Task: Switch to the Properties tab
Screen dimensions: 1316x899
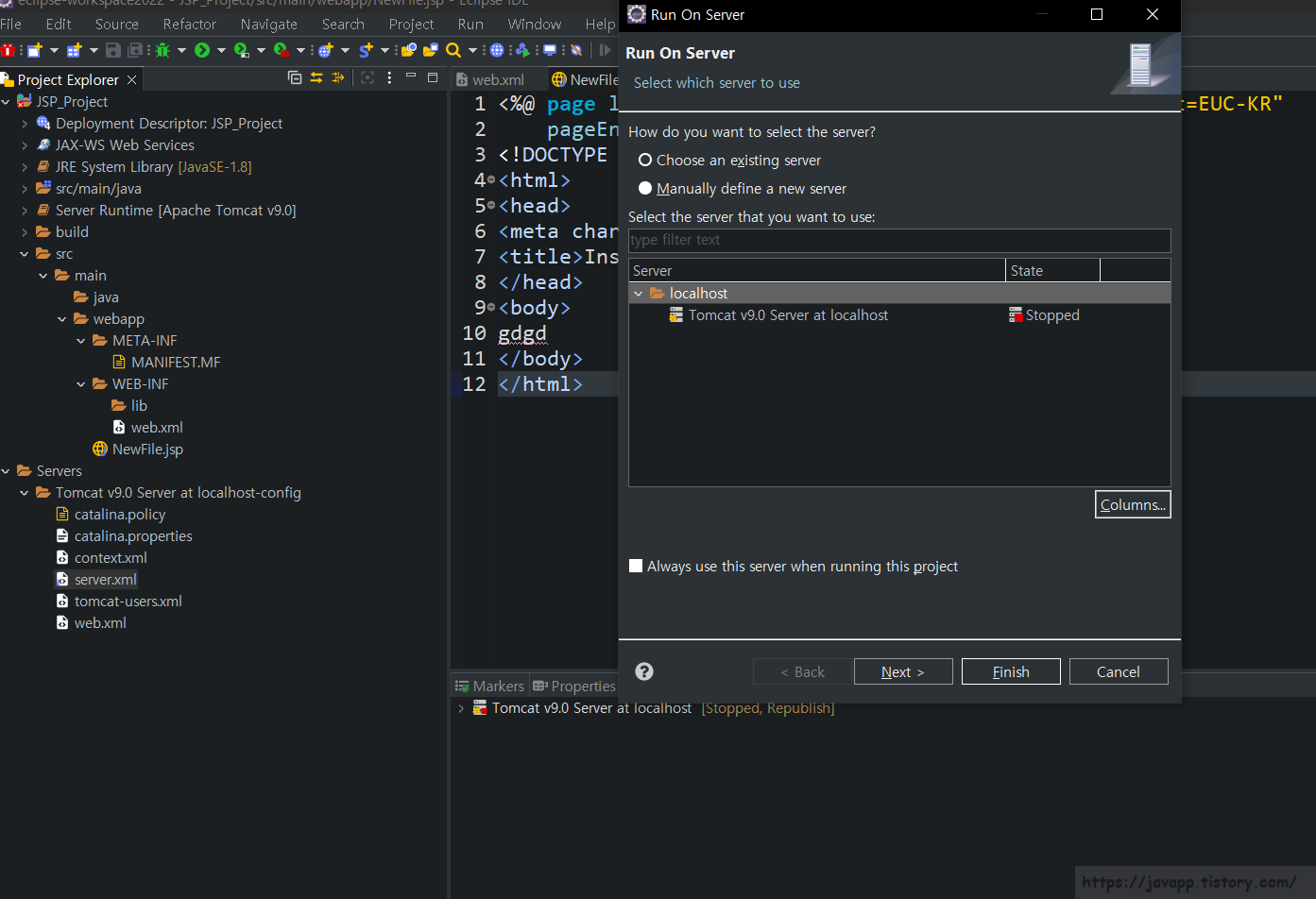Action: point(574,687)
